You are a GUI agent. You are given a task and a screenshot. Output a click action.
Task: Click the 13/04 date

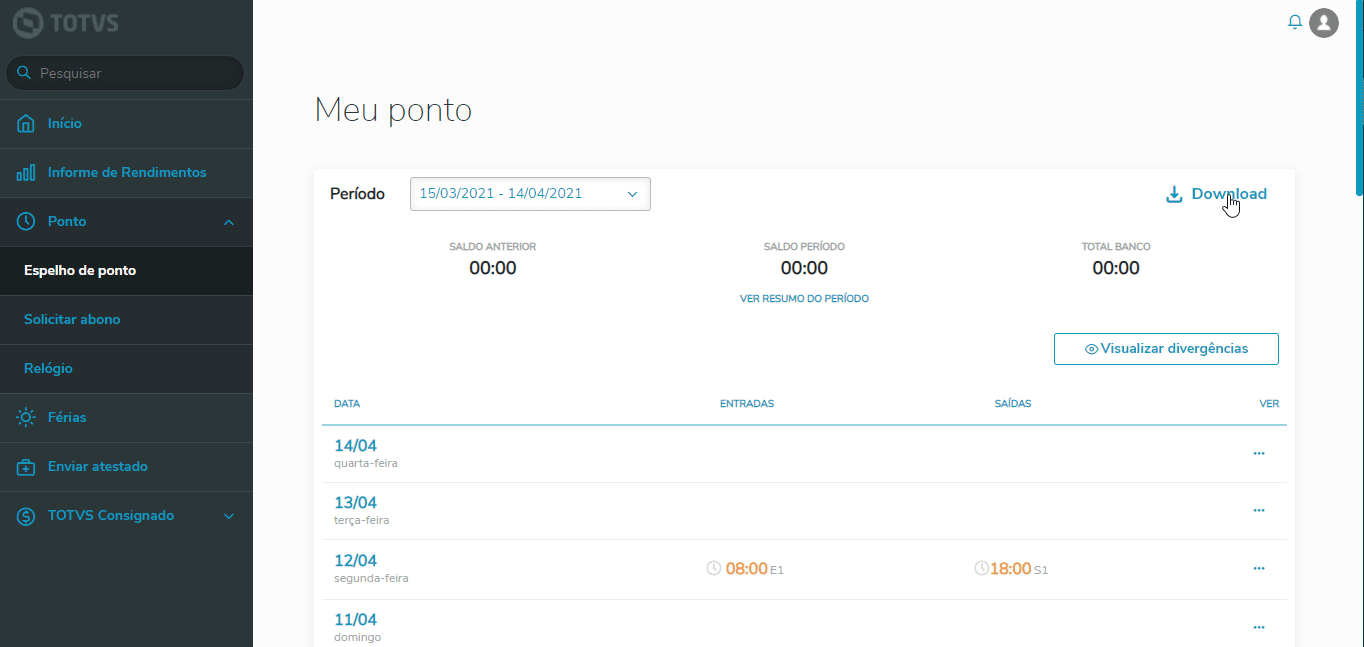click(x=355, y=503)
